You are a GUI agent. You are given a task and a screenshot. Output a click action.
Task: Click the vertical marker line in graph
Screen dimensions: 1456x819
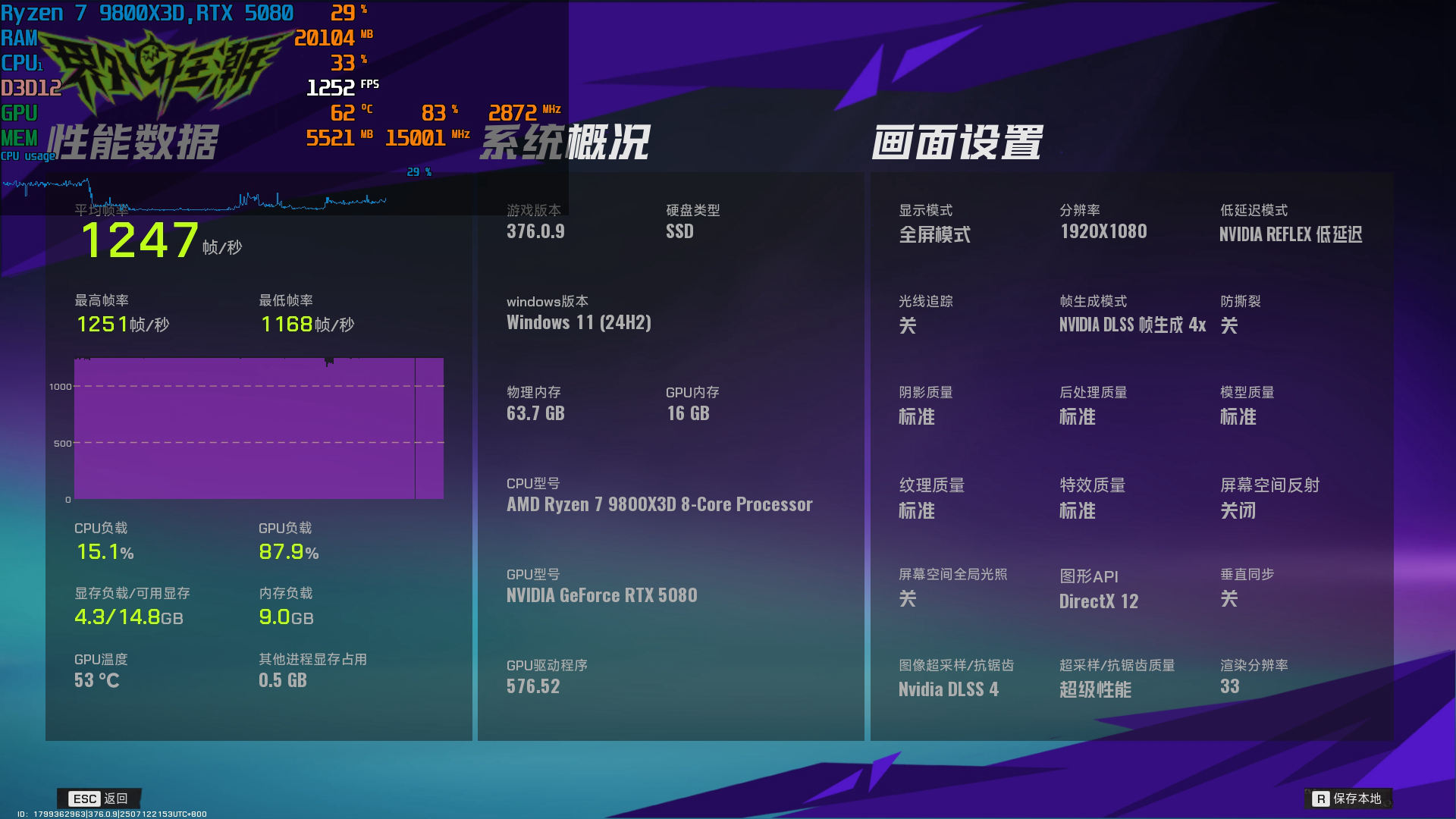point(415,428)
